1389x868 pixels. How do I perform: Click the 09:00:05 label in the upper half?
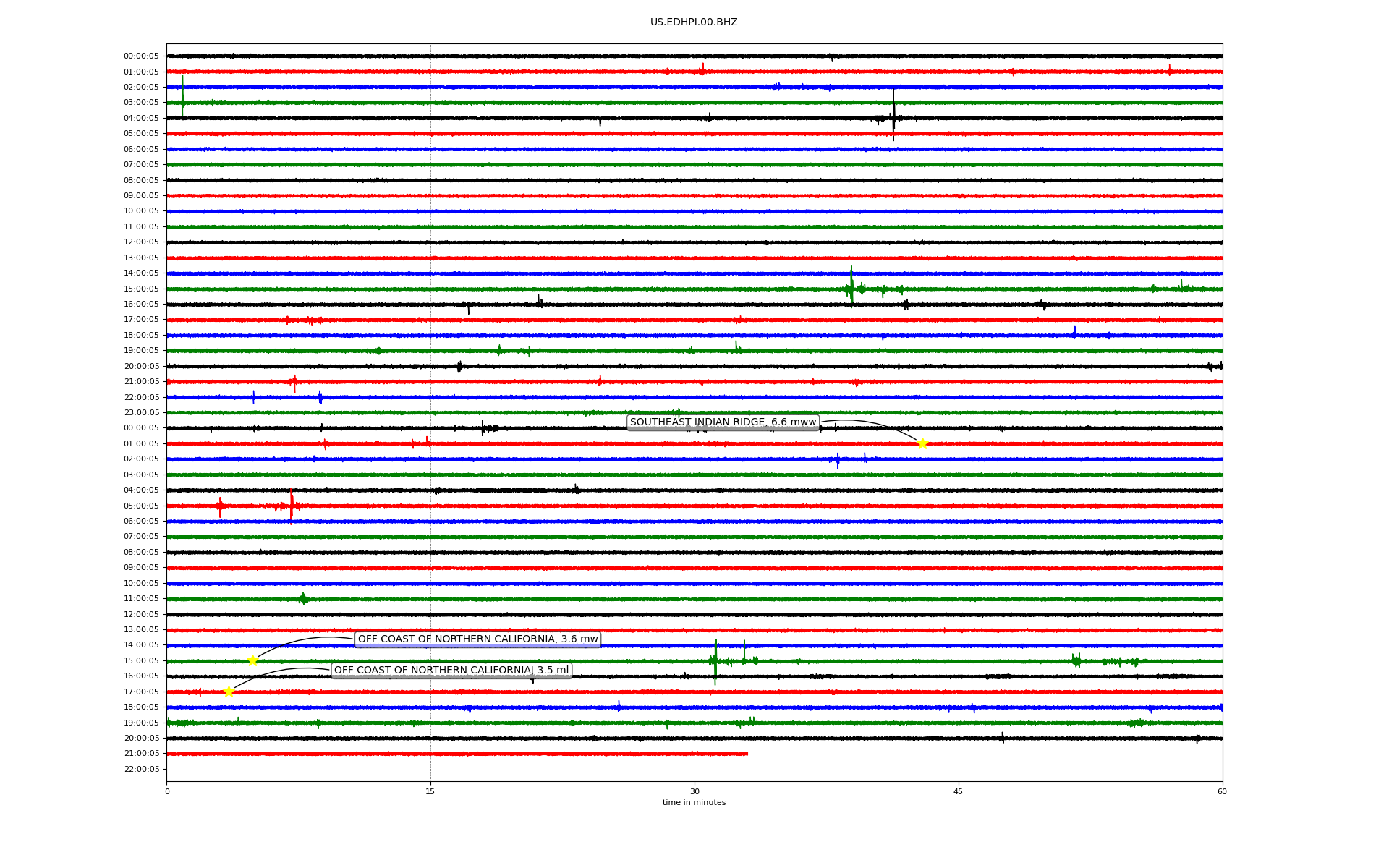141,195
